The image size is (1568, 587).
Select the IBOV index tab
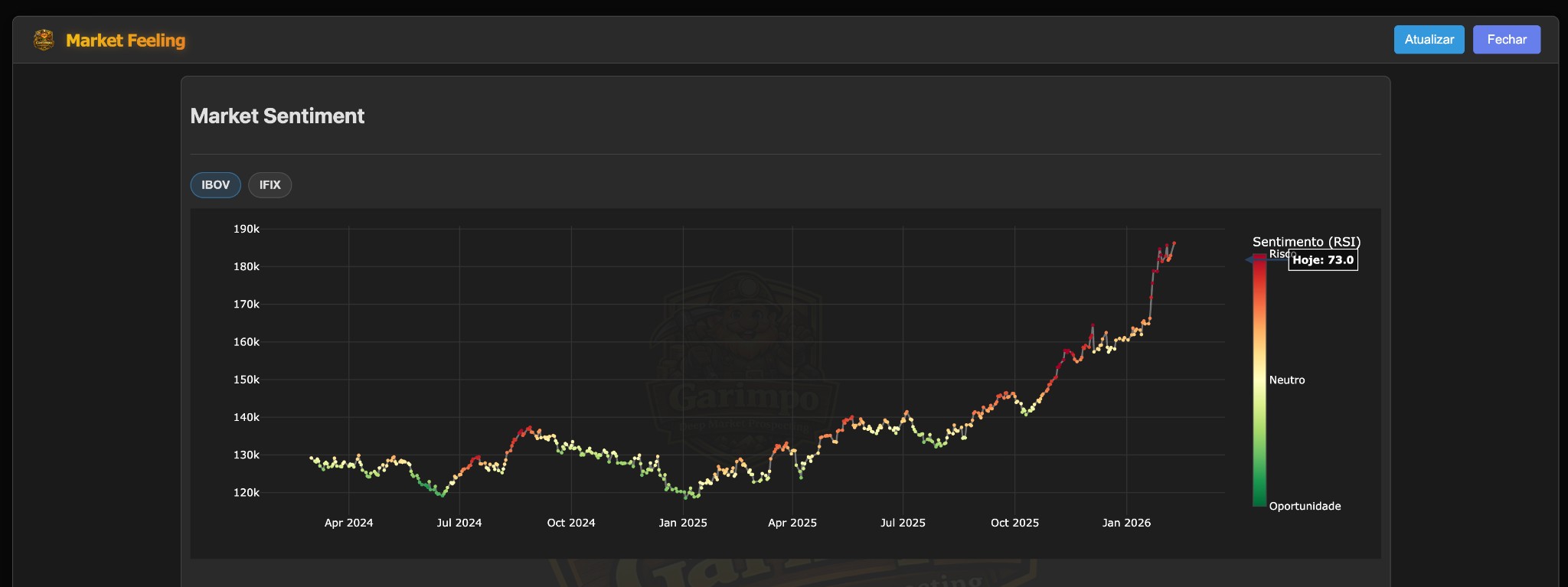tap(215, 185)
